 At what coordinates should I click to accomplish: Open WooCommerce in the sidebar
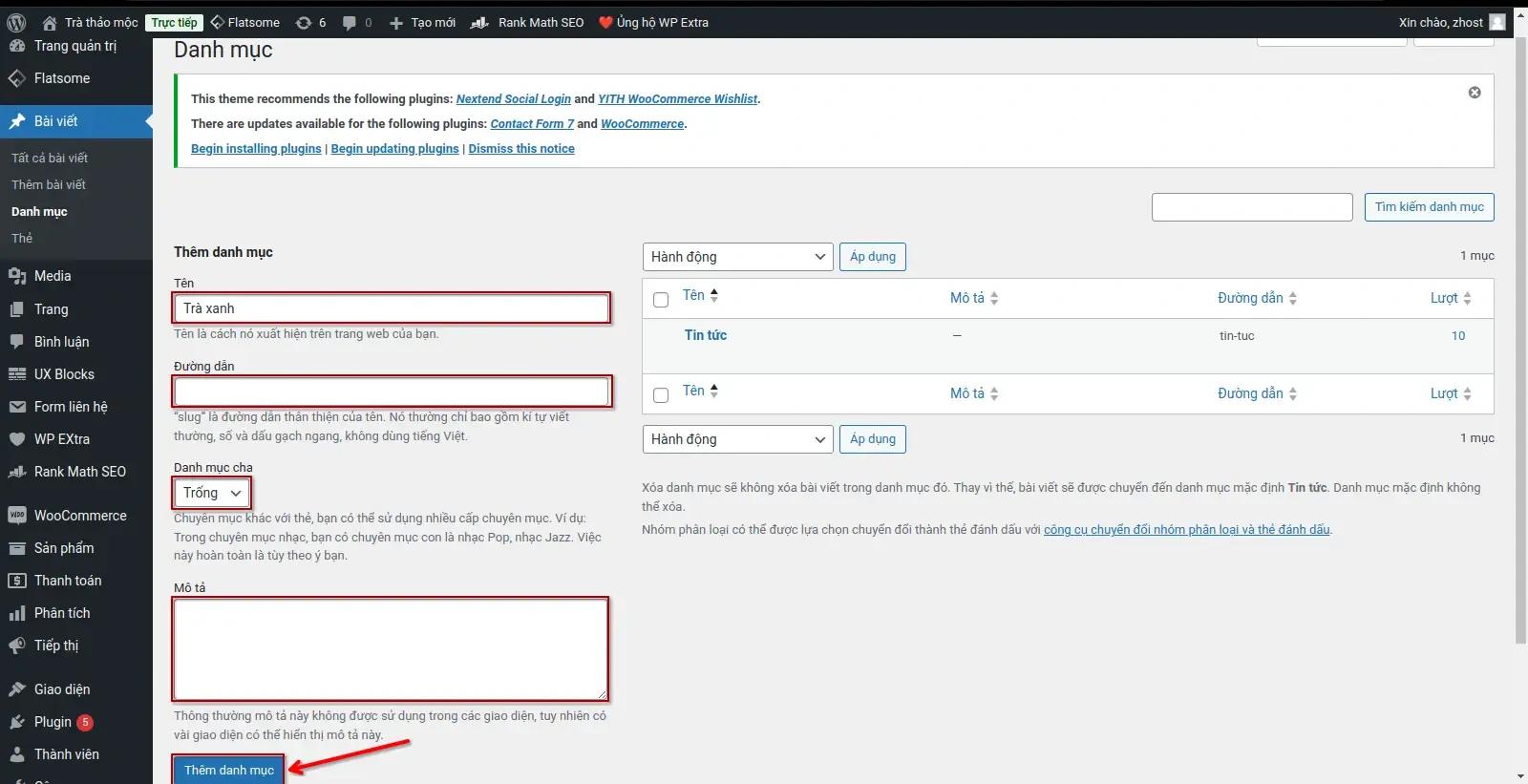pyautogui.click(x=80, y=516)
